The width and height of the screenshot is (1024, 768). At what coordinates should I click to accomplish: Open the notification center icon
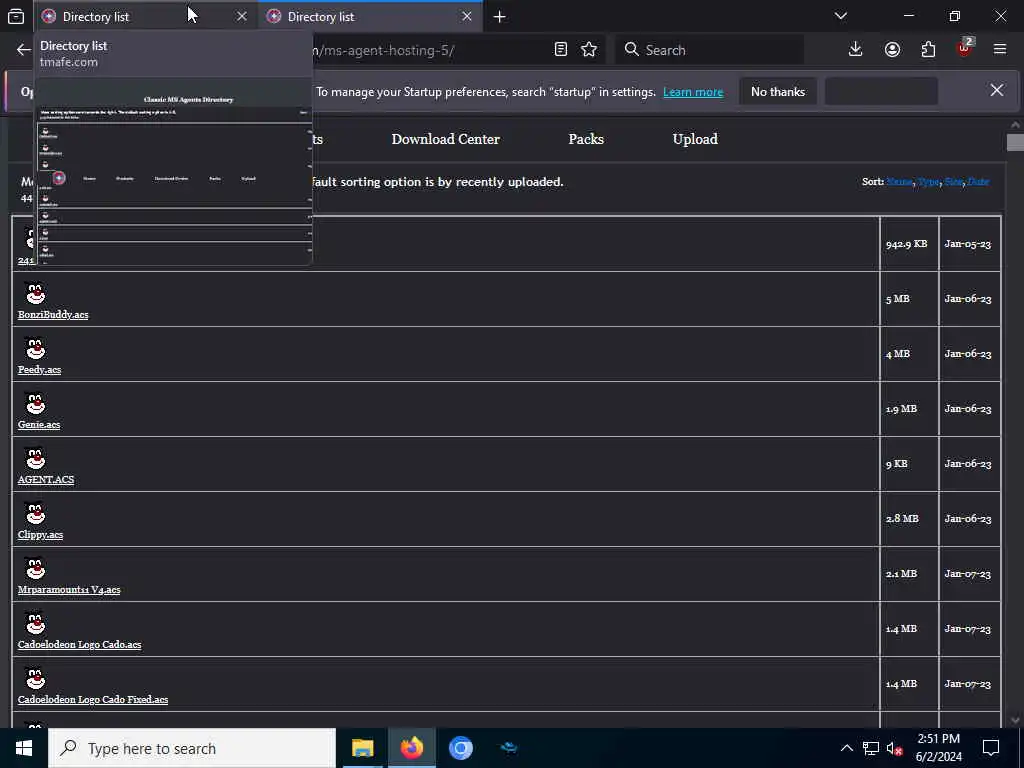(x=991, y=748)
